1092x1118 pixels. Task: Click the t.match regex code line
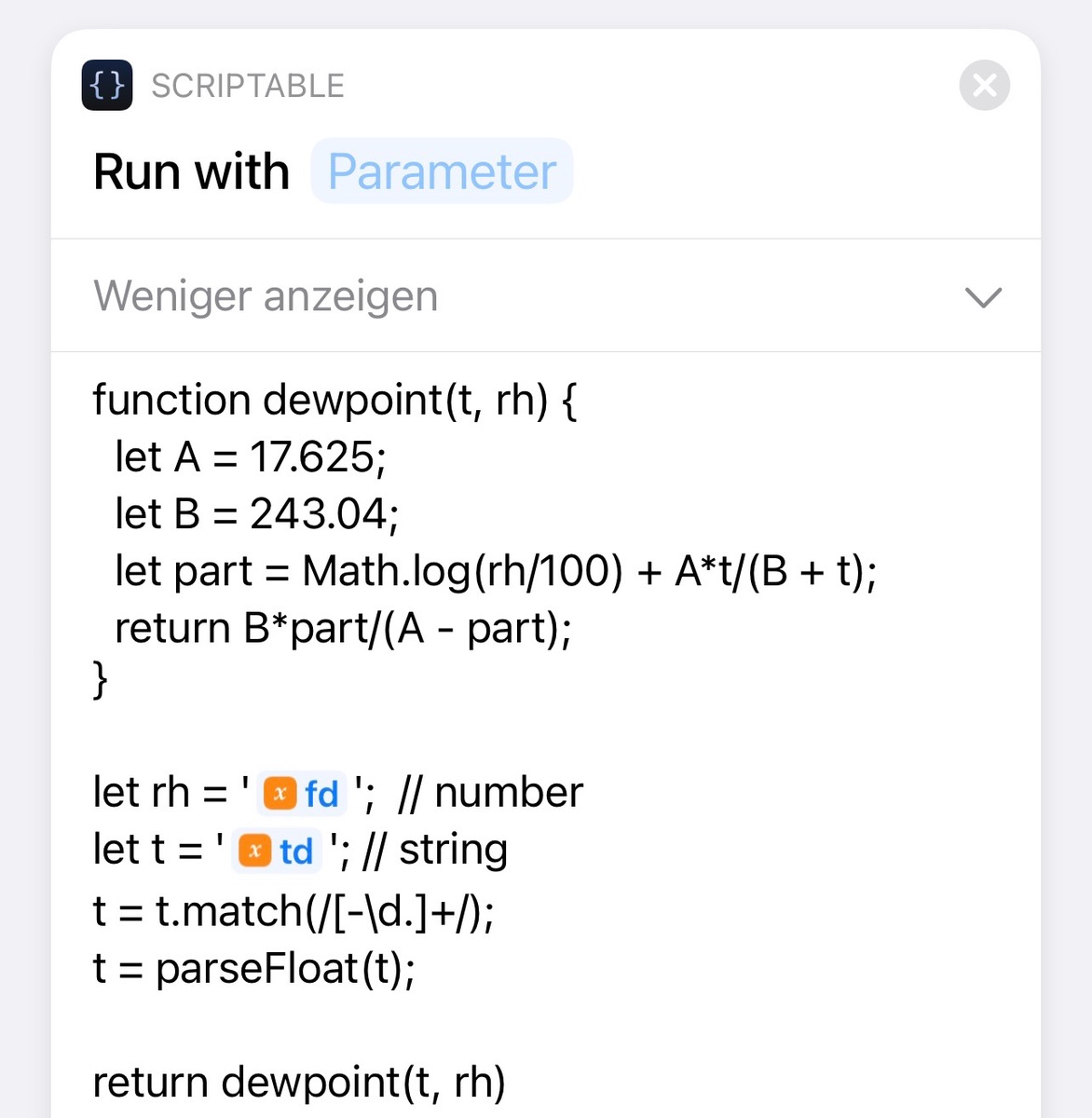tap(293, 910)
